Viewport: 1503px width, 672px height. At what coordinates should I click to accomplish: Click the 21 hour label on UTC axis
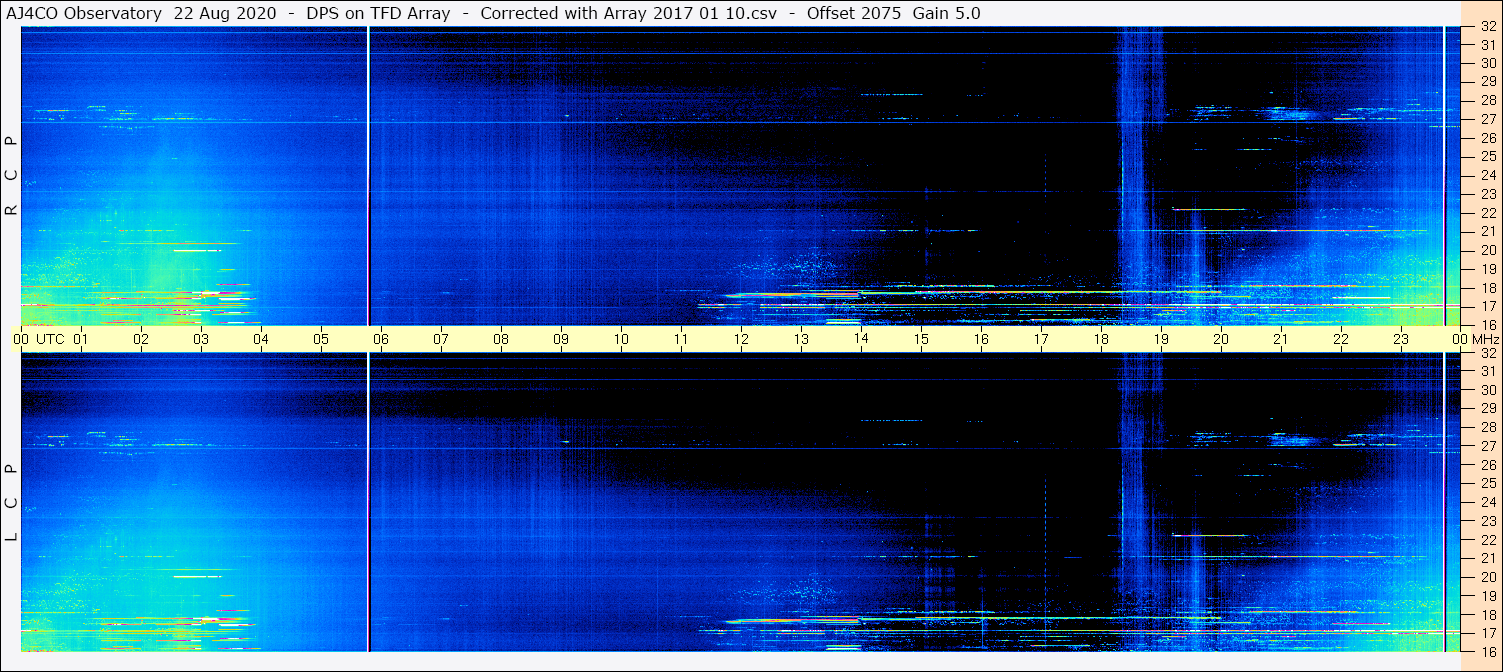(1281, 339)
